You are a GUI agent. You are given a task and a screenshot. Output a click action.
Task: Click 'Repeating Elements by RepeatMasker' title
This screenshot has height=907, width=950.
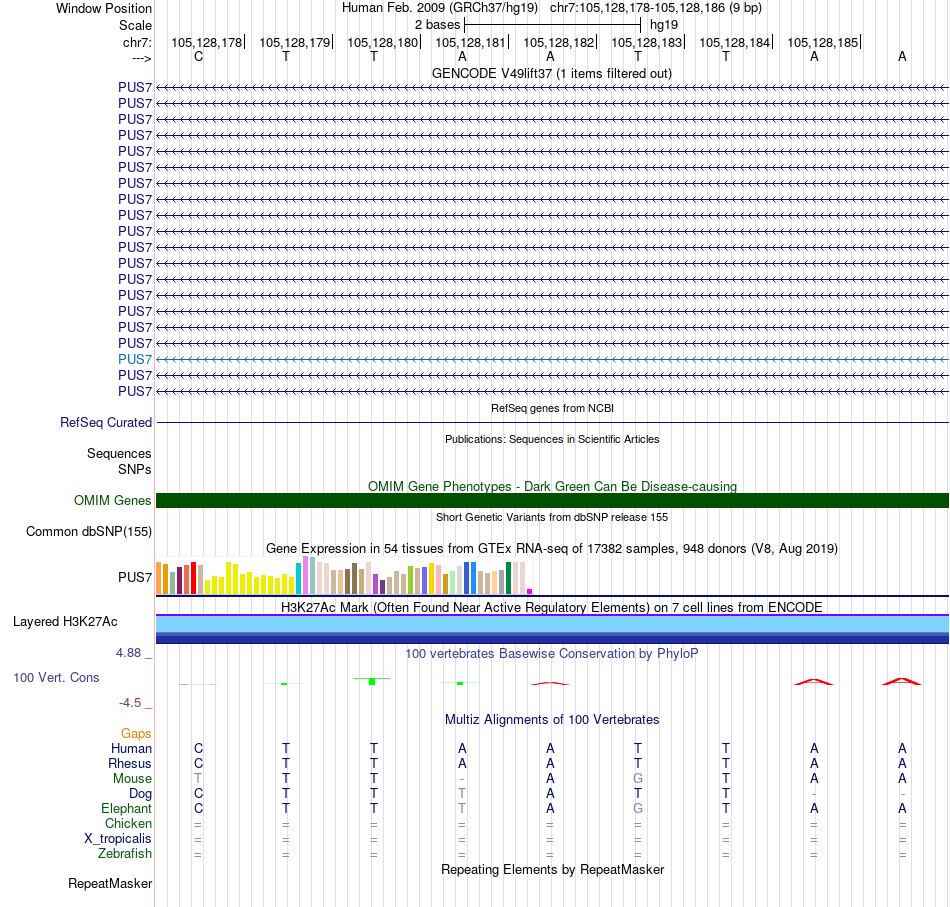pyautogui.click(x=552, y=869)
